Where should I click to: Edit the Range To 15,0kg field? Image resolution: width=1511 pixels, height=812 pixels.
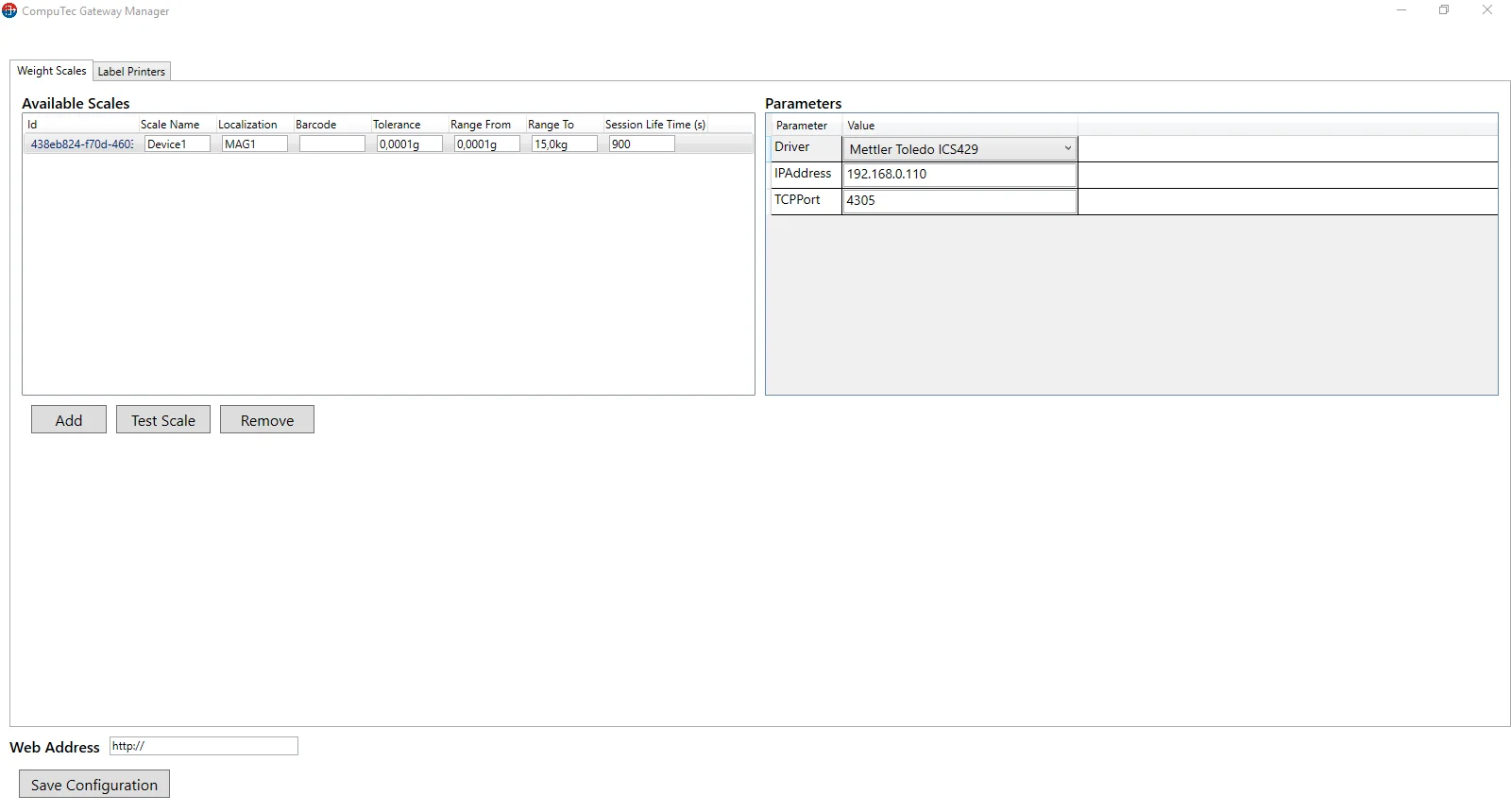[564, 144]
